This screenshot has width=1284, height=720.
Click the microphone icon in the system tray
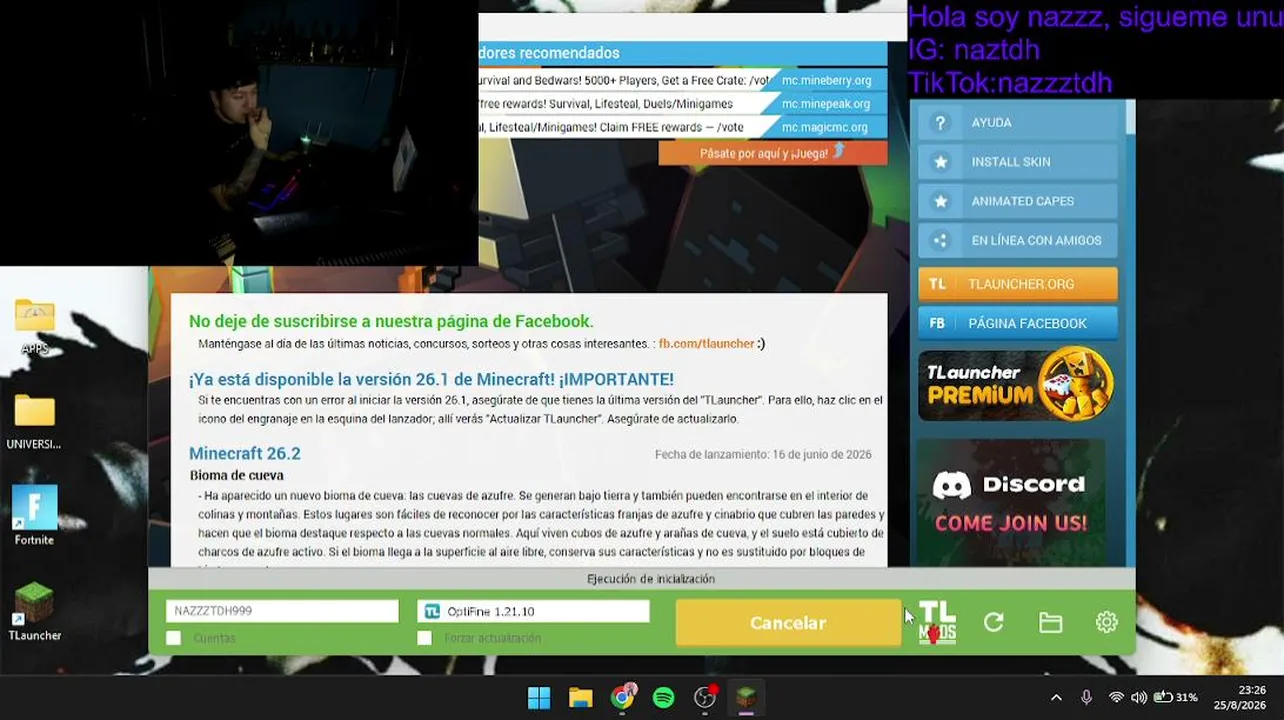(x=1086, y=697)
